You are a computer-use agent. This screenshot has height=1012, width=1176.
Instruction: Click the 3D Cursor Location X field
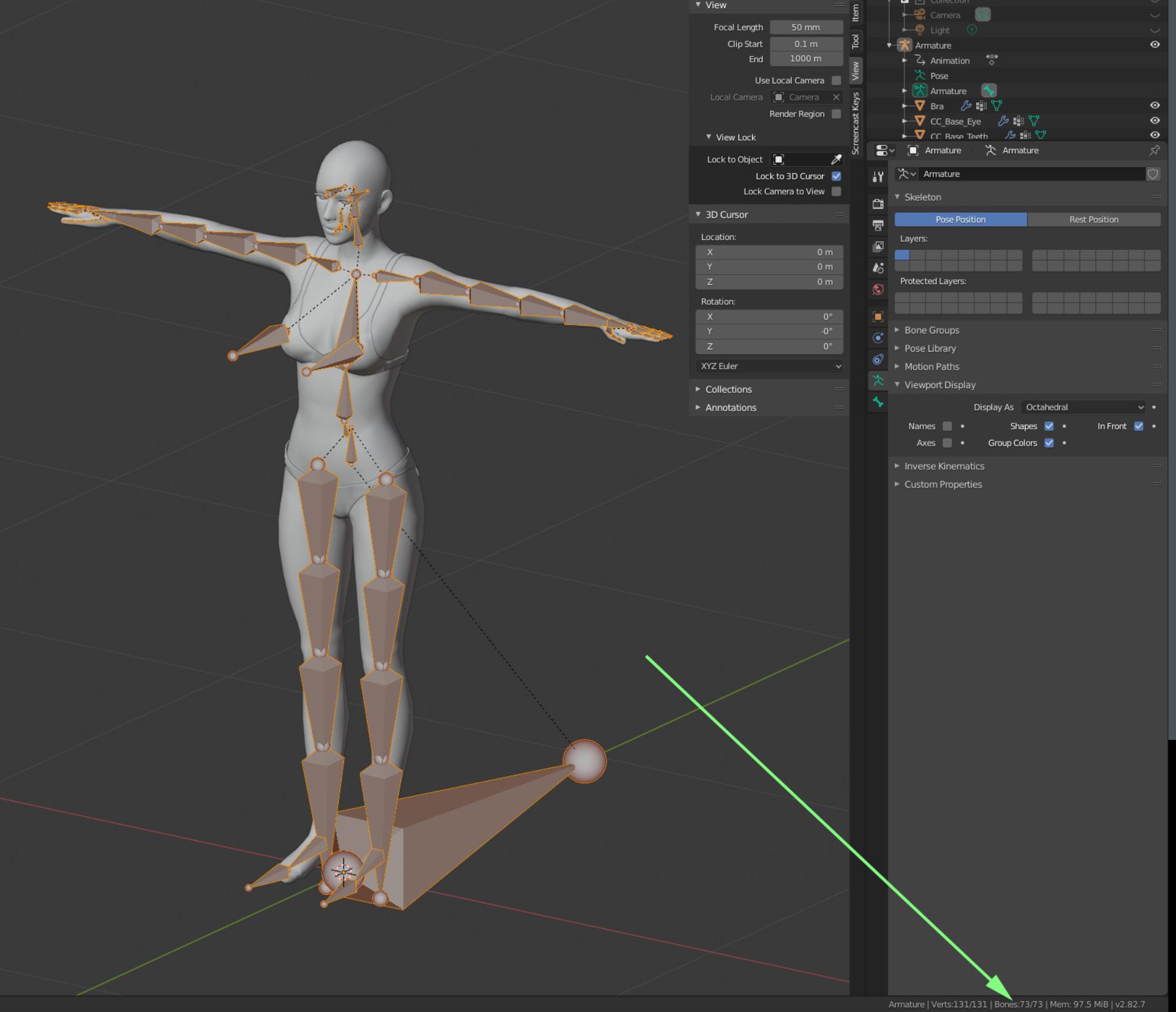coord(769,252)
